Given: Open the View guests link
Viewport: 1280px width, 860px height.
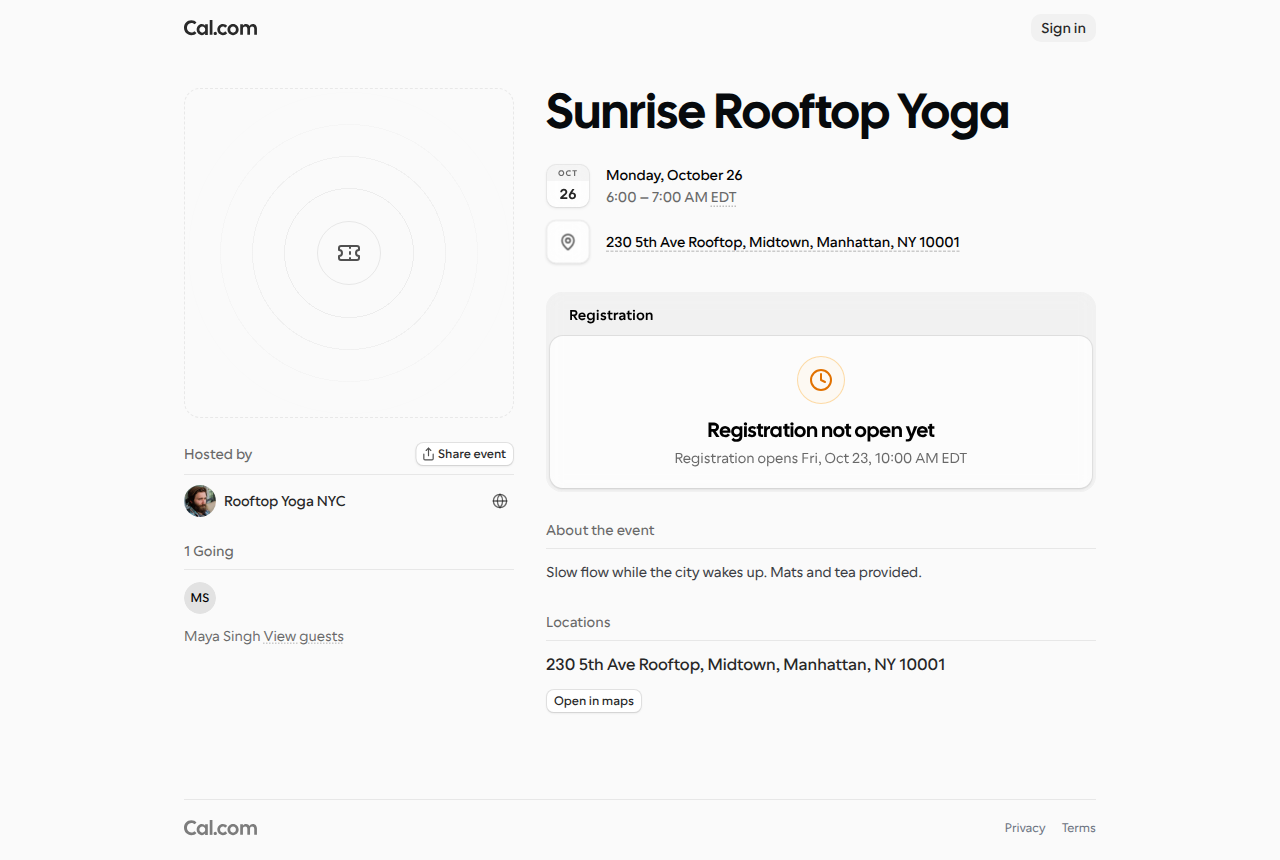Looking at the screenshot, I should coord(304,636).
